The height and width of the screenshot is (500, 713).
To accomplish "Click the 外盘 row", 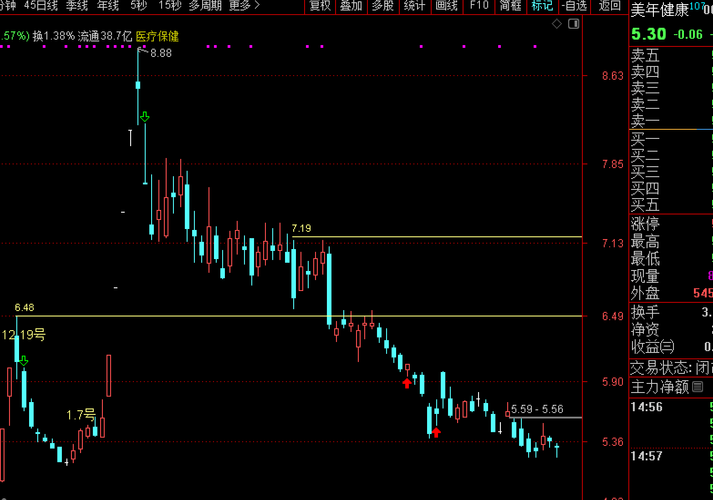I will [671, 293].
